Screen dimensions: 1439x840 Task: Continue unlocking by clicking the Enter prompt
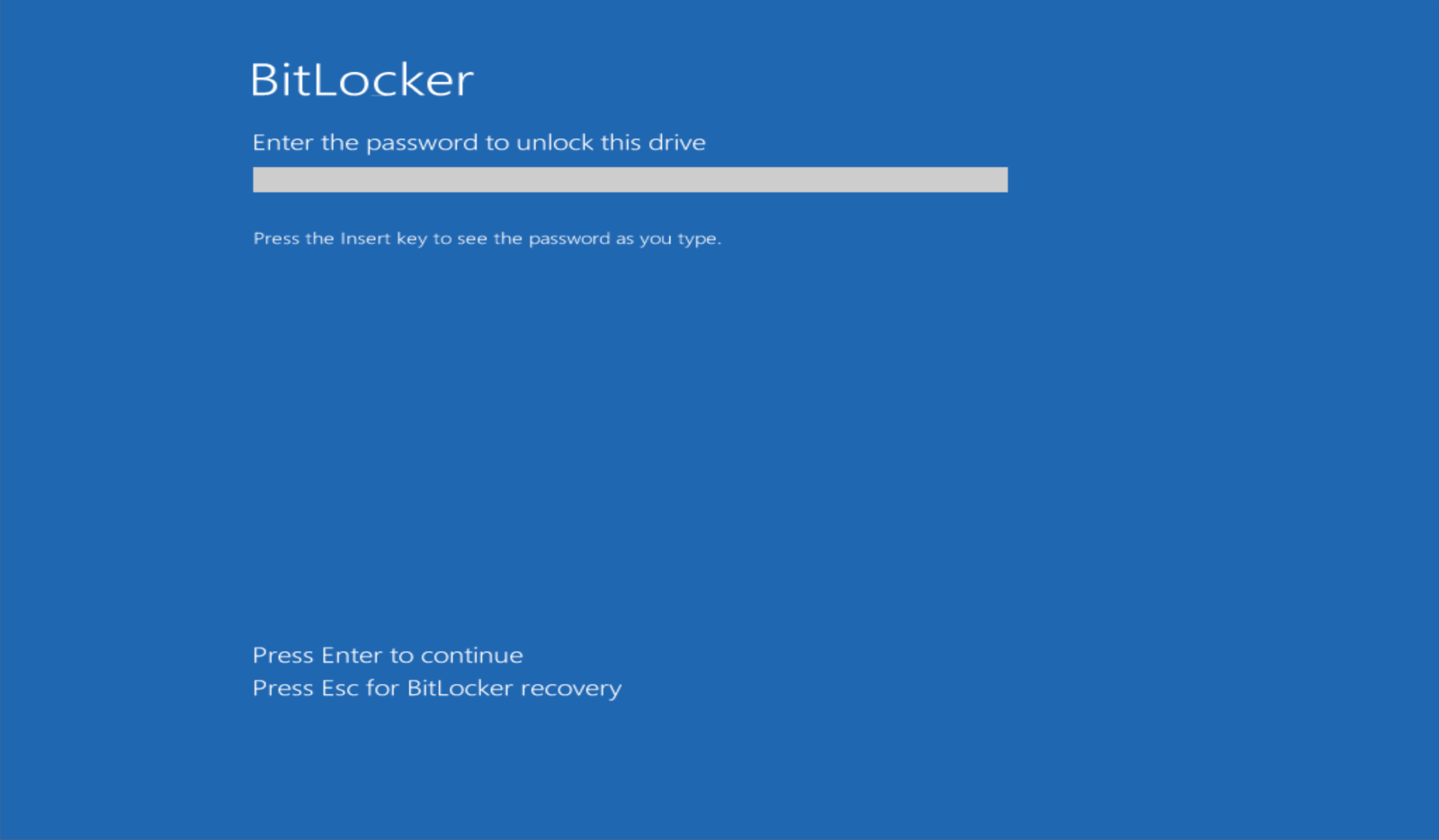pos(387,655)
